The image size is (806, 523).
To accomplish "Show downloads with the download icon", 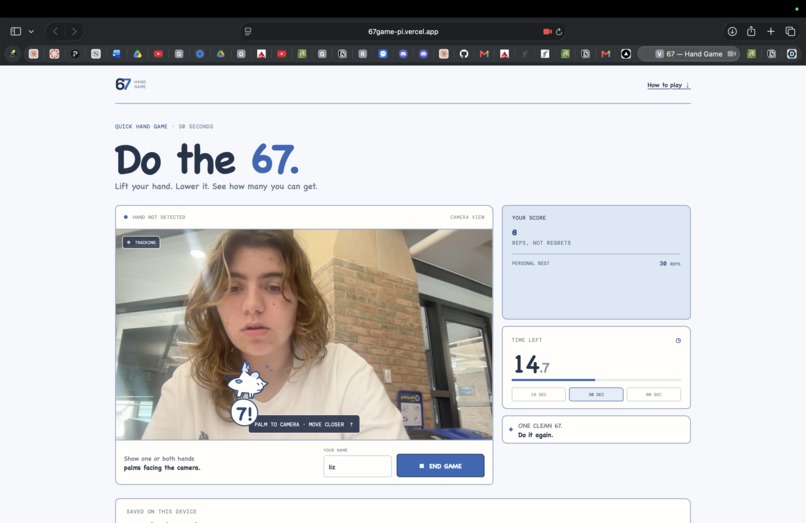I will [732, 31].
